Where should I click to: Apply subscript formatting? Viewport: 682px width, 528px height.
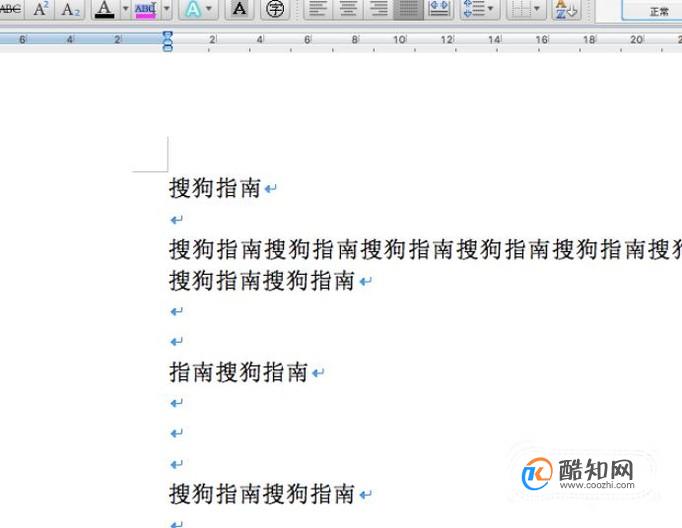[x=70, y=9]
